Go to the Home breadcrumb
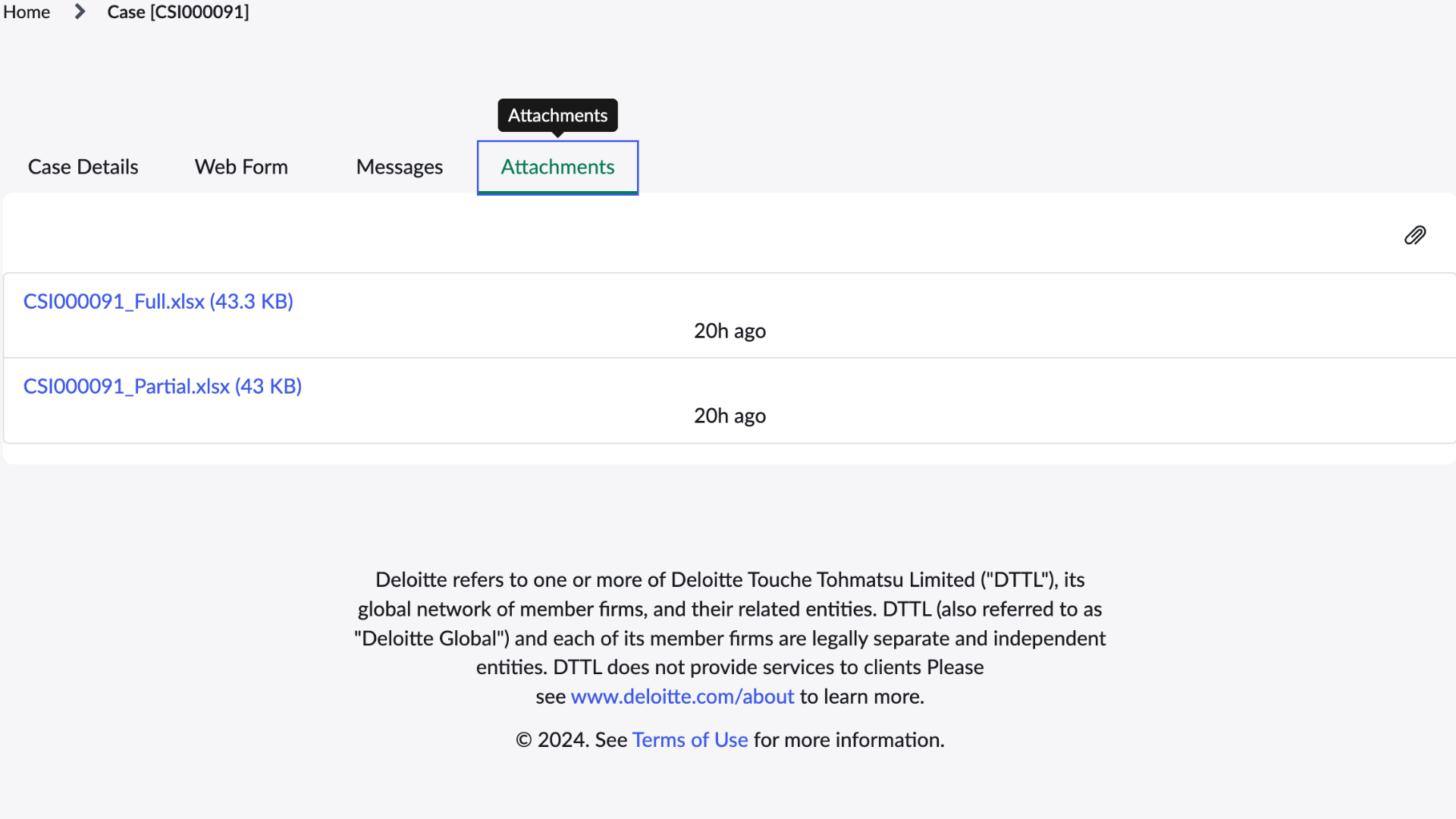This screenshot has width=1456, height=819. pos(27,12)
